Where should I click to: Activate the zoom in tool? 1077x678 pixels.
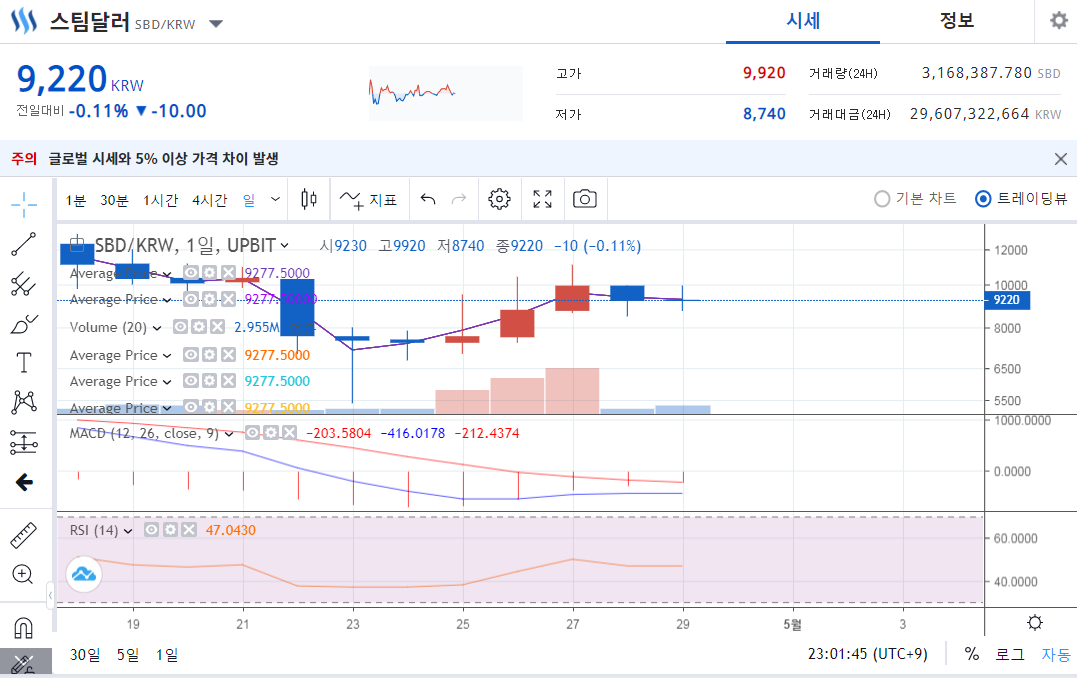23,574
